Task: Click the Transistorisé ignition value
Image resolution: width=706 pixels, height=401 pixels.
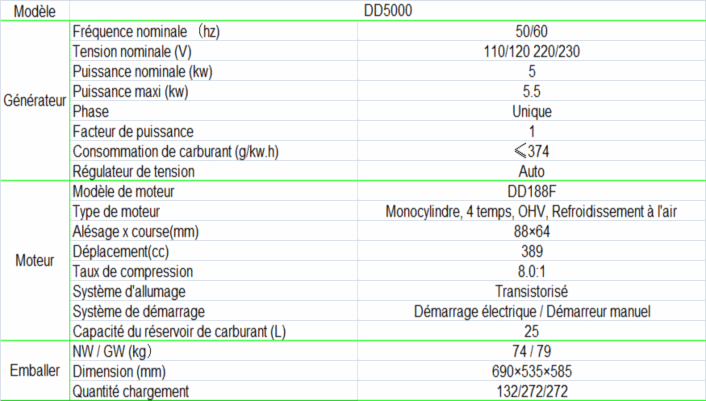Action: (531, 291)
